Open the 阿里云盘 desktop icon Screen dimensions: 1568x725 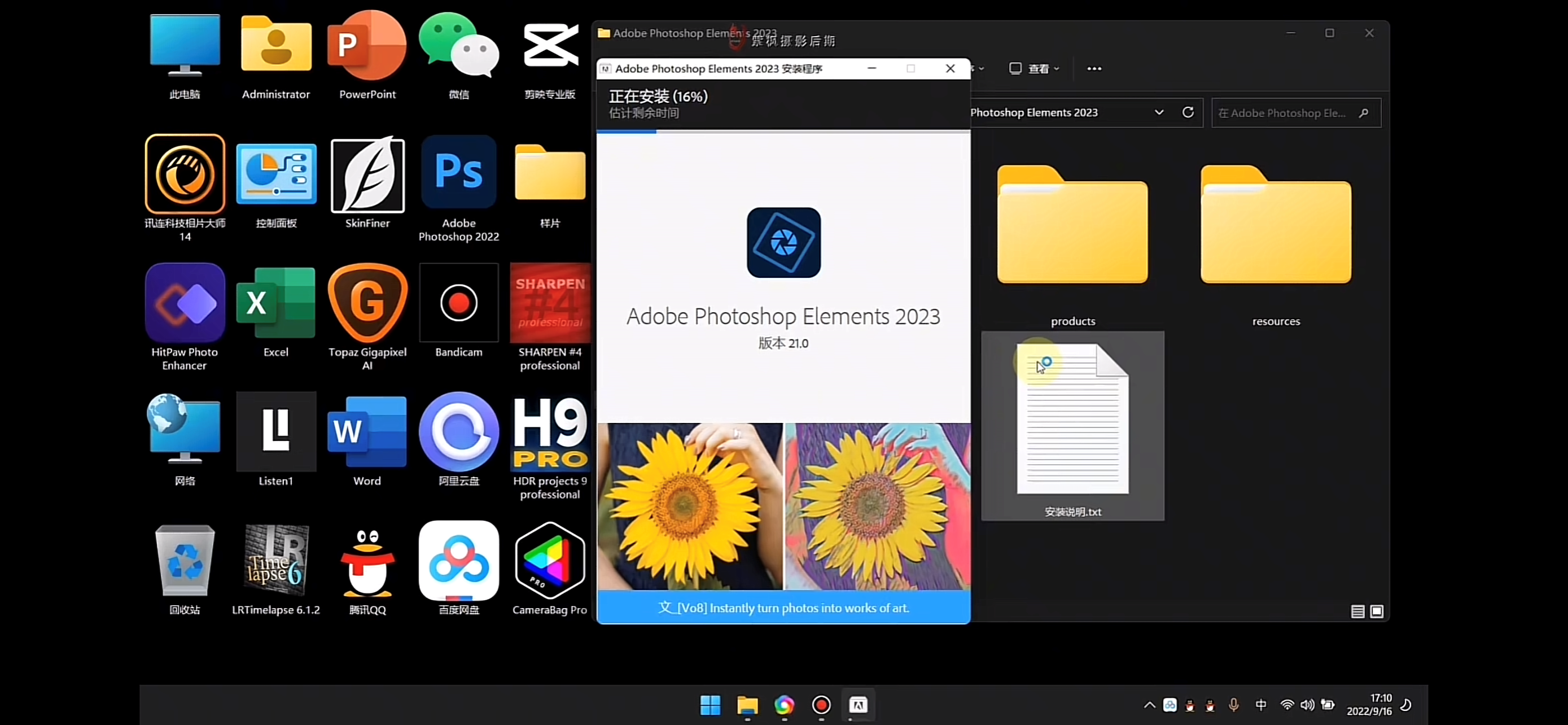click(459, 439)
